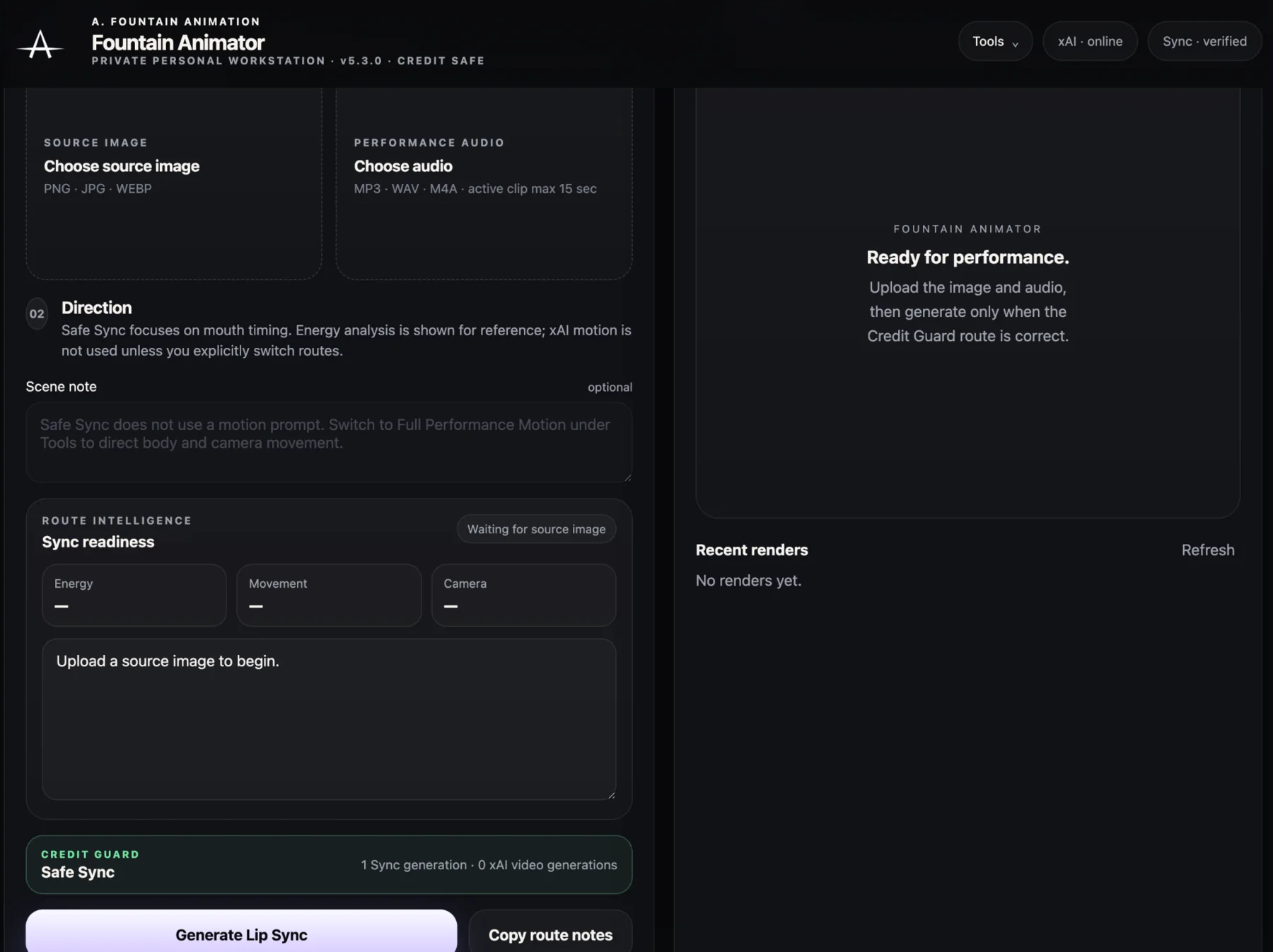Click the route notes text area

(329, 719)
